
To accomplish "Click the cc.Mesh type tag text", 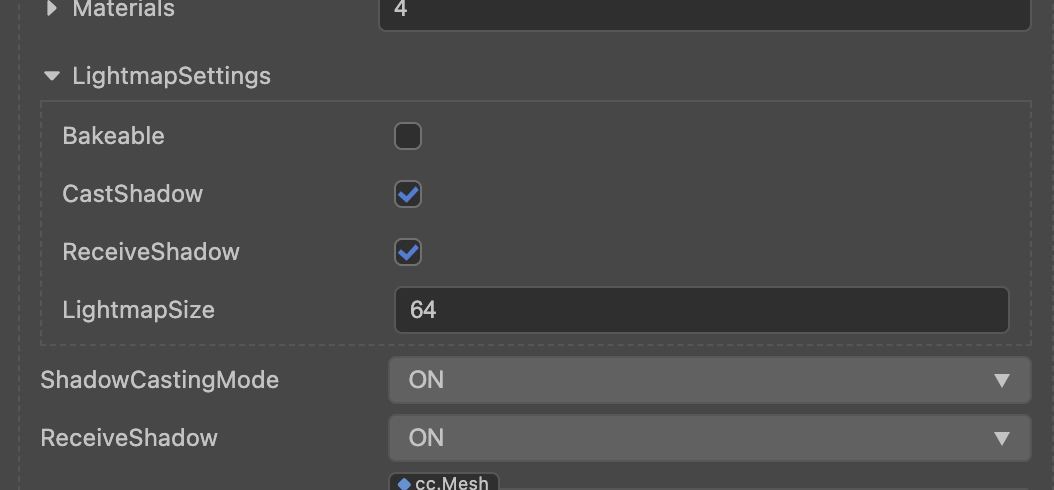I will pos(452,484).
